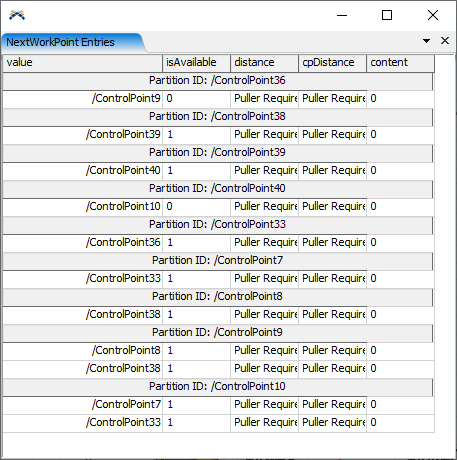
Task: Select Partition ID /ControlPoint40 group row
Action: [218, 189]
